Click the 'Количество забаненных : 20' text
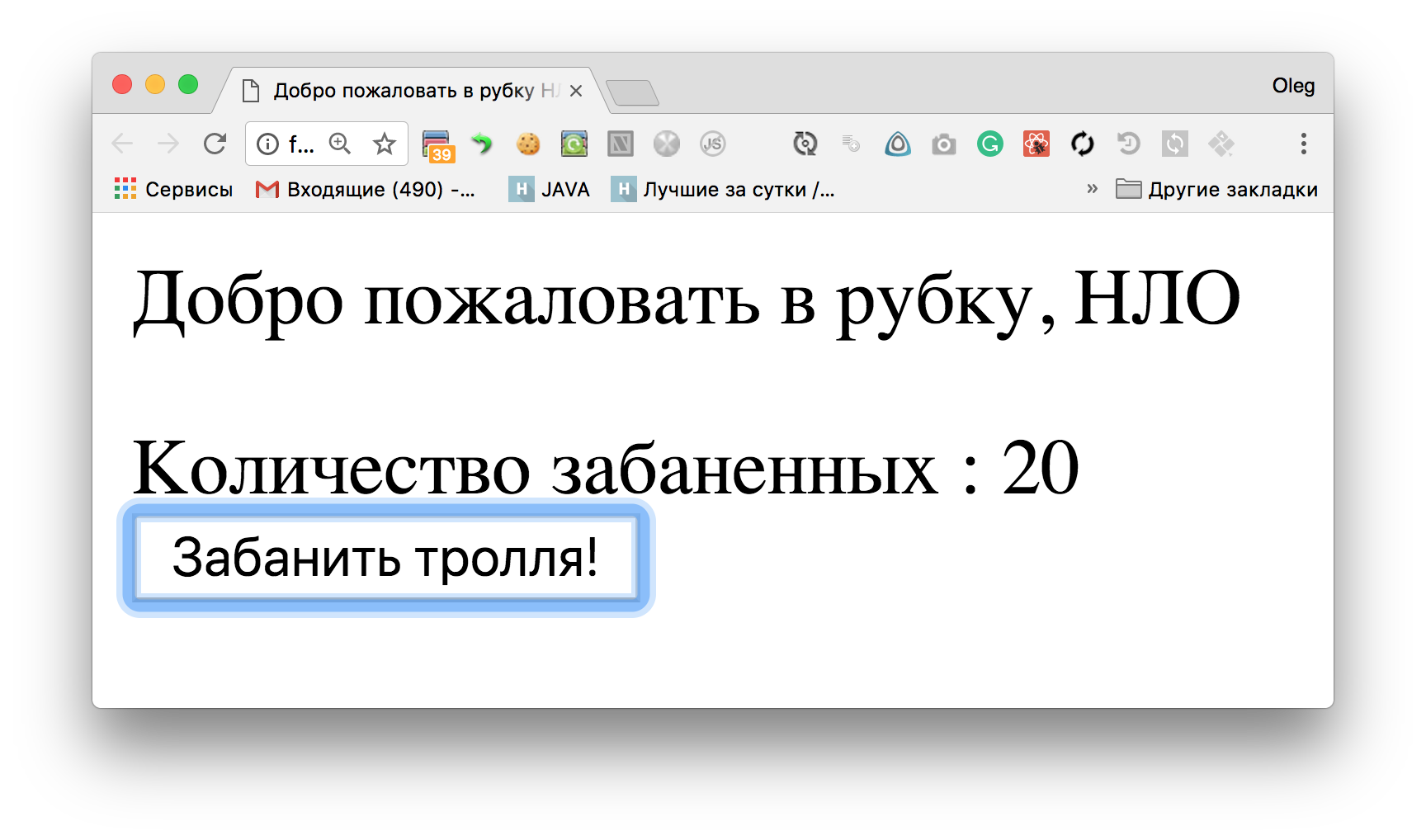Screen dimensions: 1426x840 click(x=606, y=468)
